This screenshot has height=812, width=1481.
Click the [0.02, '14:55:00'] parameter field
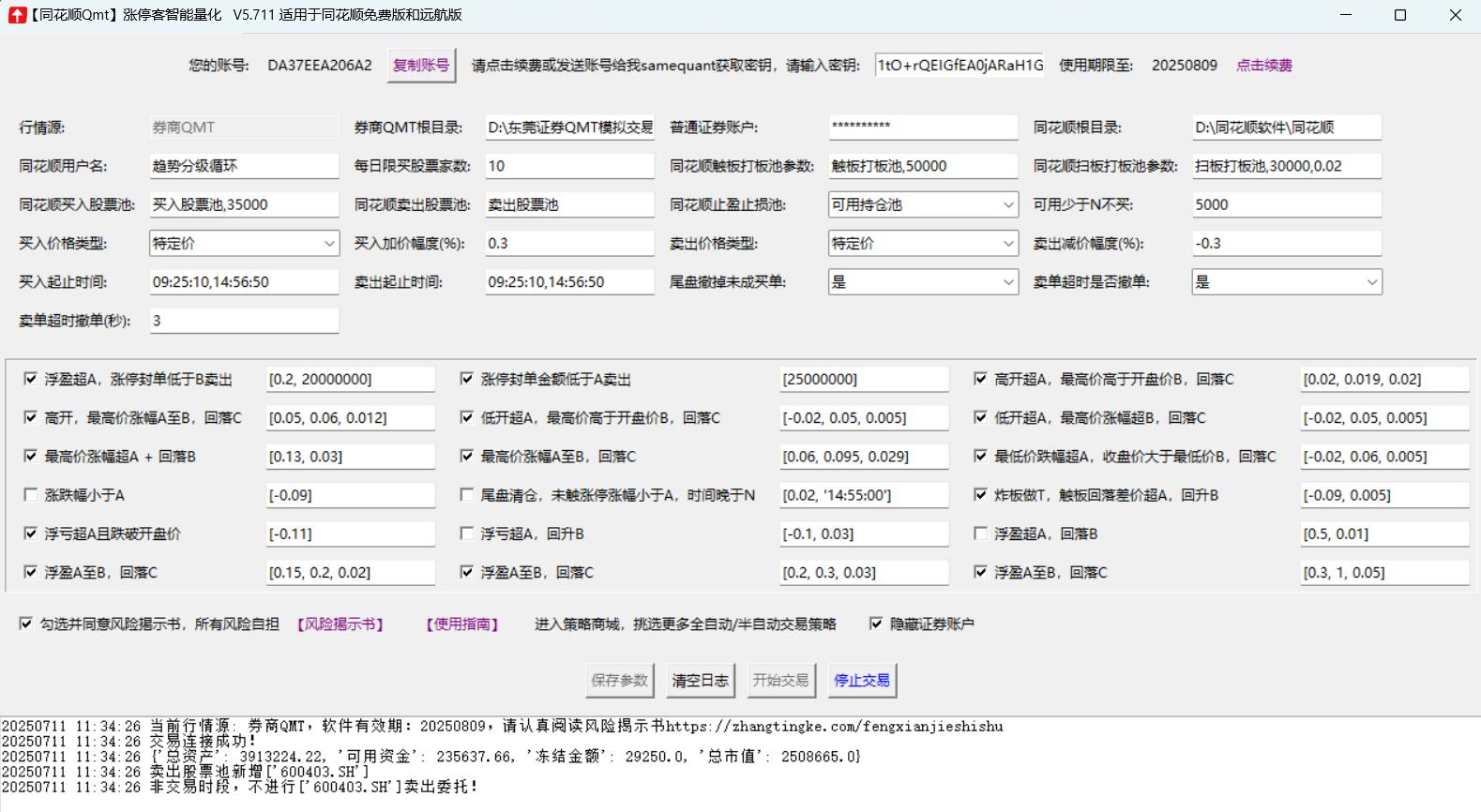pyautogui.click(x=865, y=494)
